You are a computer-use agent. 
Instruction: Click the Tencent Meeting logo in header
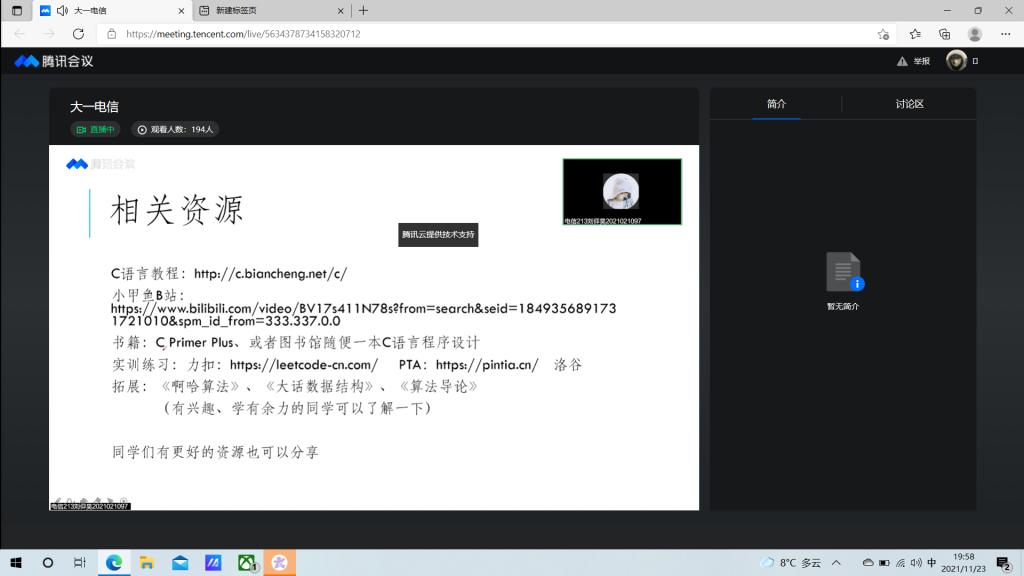pos(54,61)
